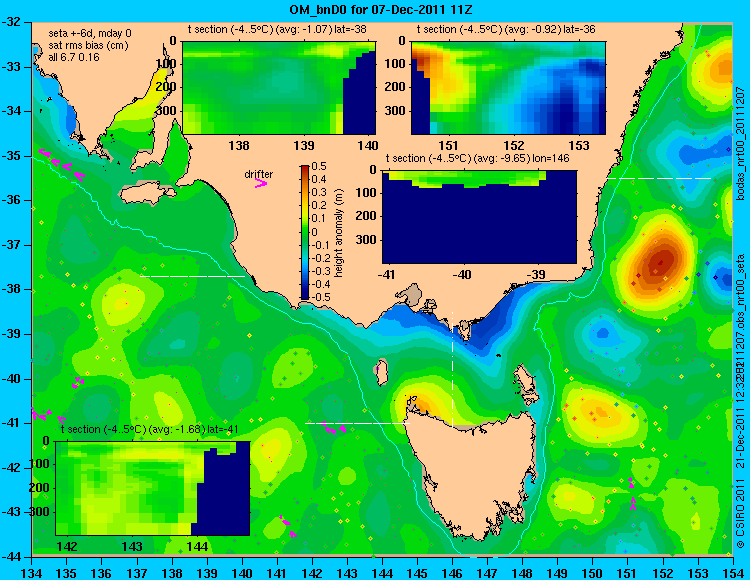Click the 300 depth tick on lat=-36 inset
This screenshot has height=580, width=750.
coord(397,111)
